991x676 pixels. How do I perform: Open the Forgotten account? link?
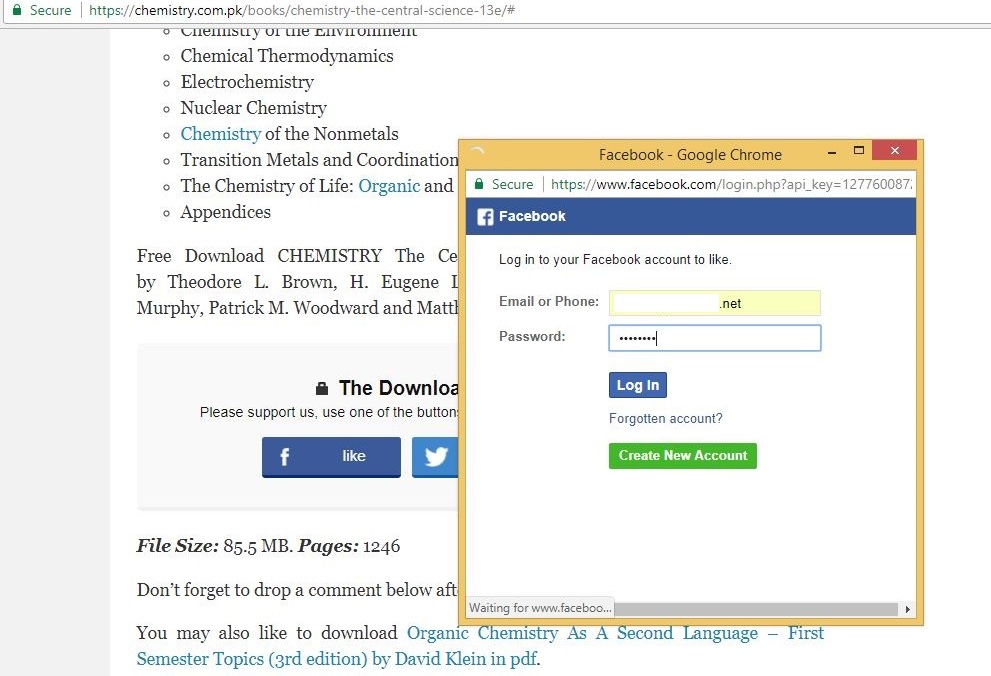pos(665,418)
